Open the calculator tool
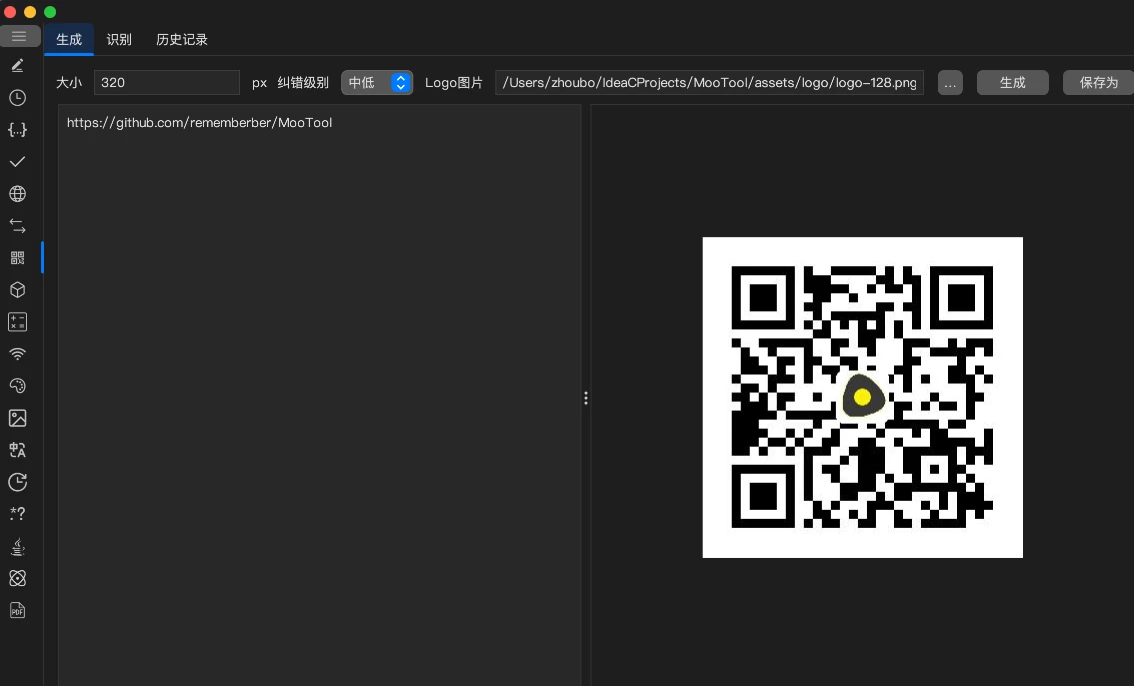 point(17,322)
